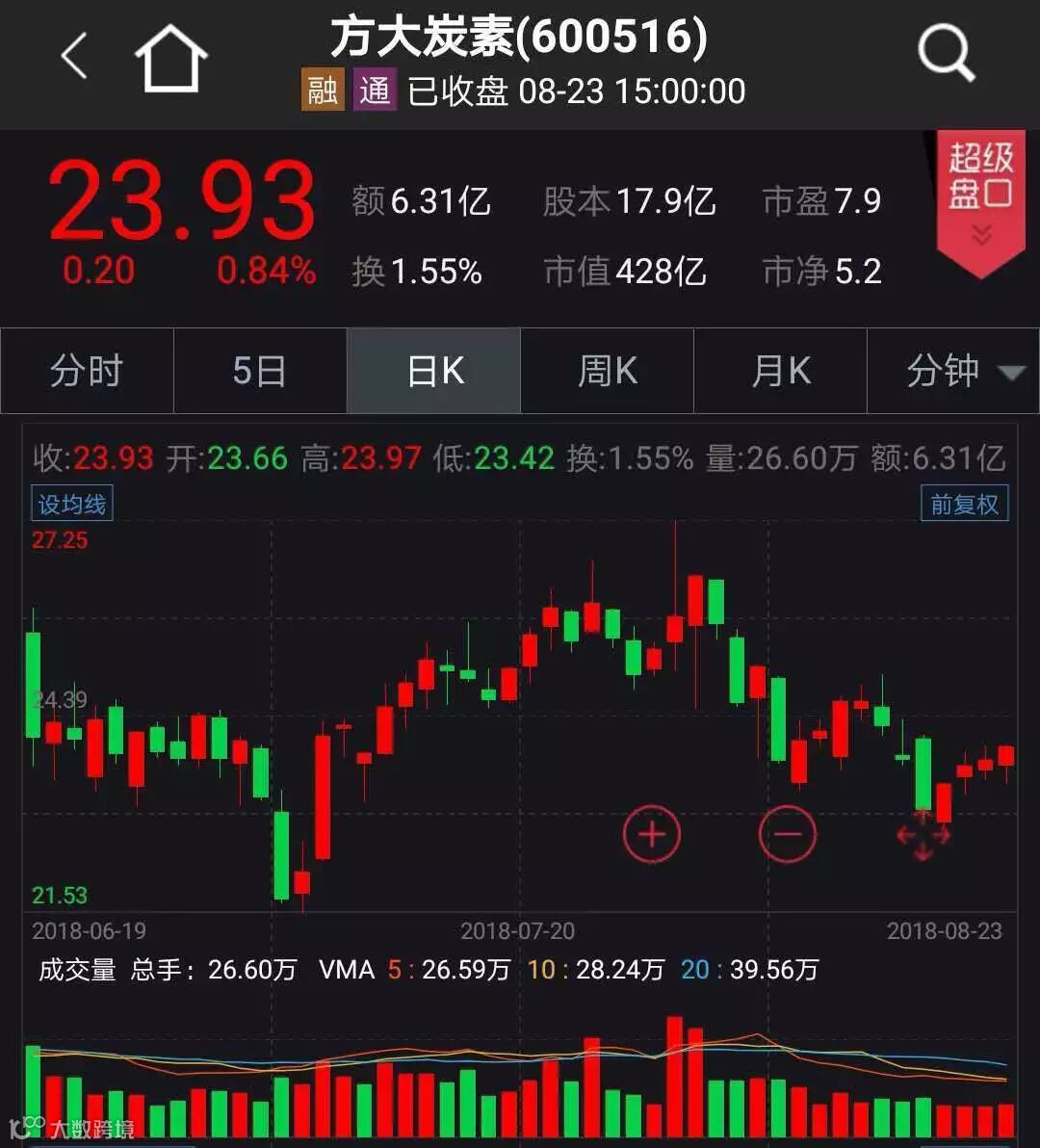Screen dimensions: 1040x1148
Task: Open stock search magnifier icon
Action: click(947, 52)
